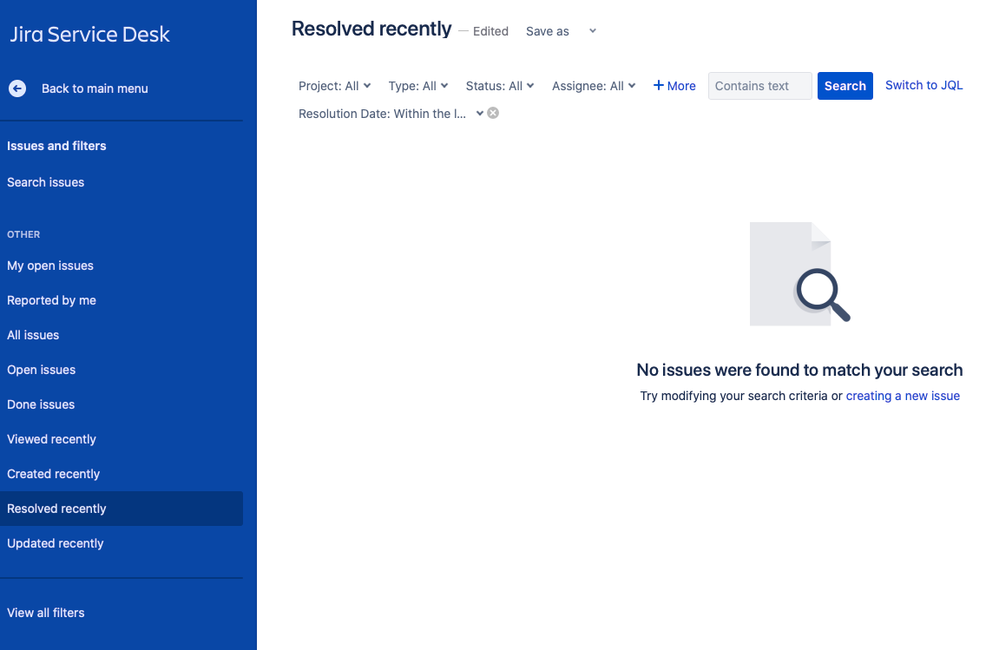
Task: Open View all filters
Action: coord(46,613)
